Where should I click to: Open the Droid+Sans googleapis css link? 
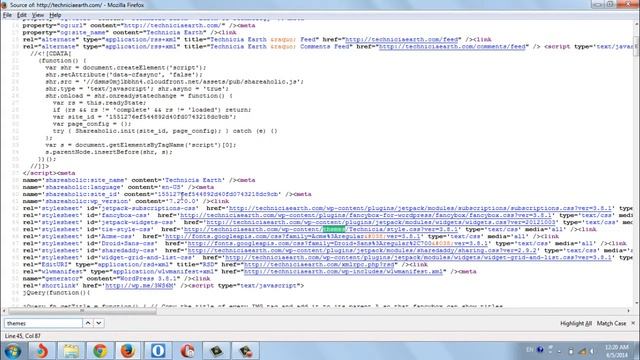coord(338,243)
